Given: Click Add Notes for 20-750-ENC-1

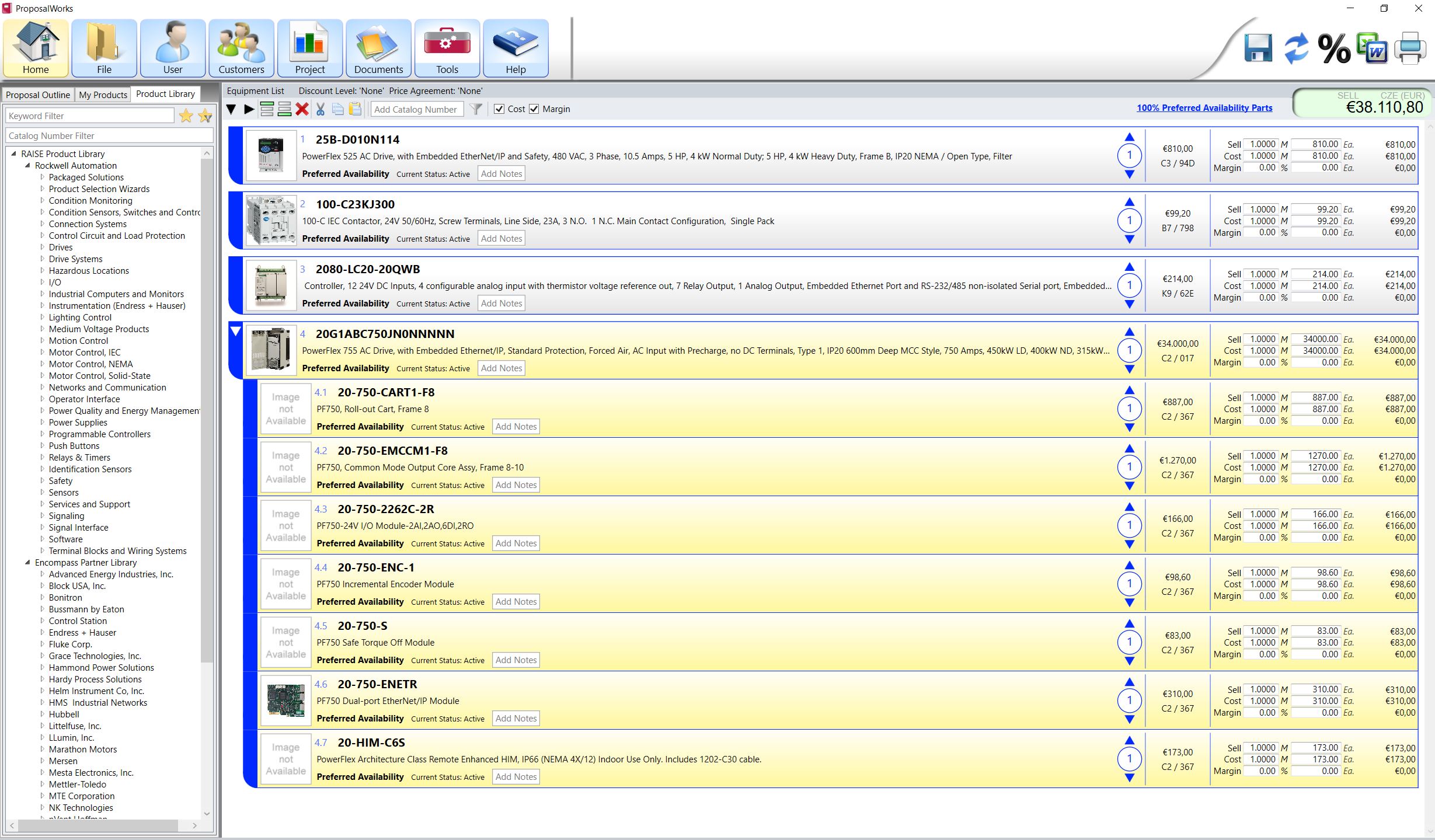Looking at the screenshot, I should click(x=516, y=601).
